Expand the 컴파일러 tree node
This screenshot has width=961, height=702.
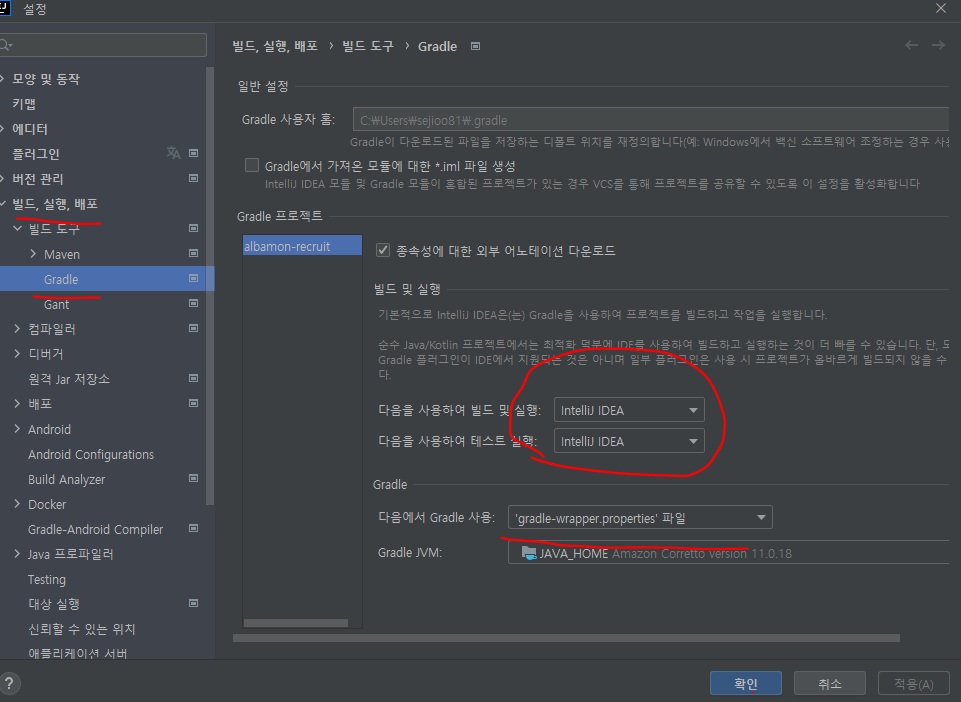17,329
